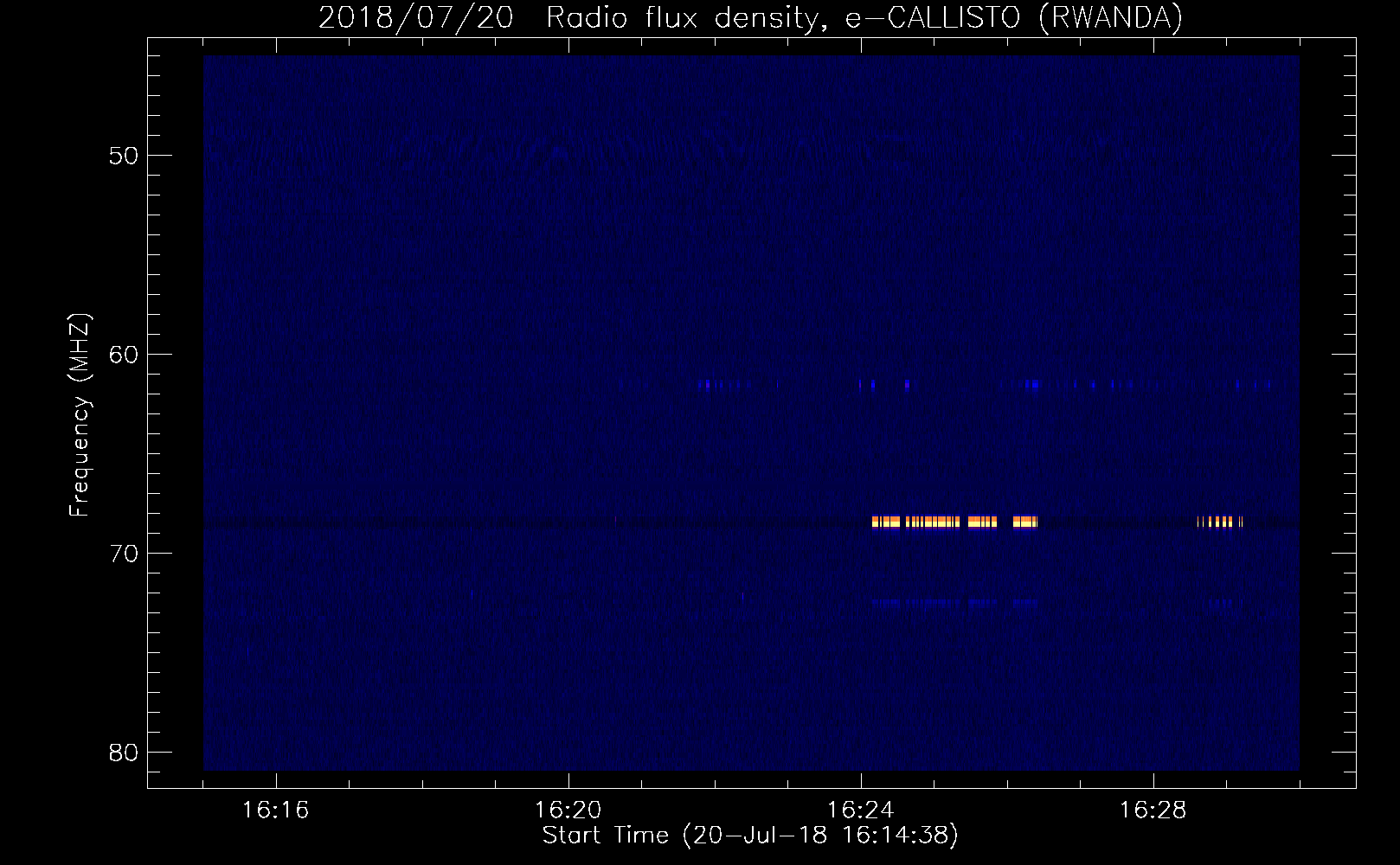The image size is (1400, 865).
Task: Click the Start Time axis label
Action: click(x=750, y=836)
